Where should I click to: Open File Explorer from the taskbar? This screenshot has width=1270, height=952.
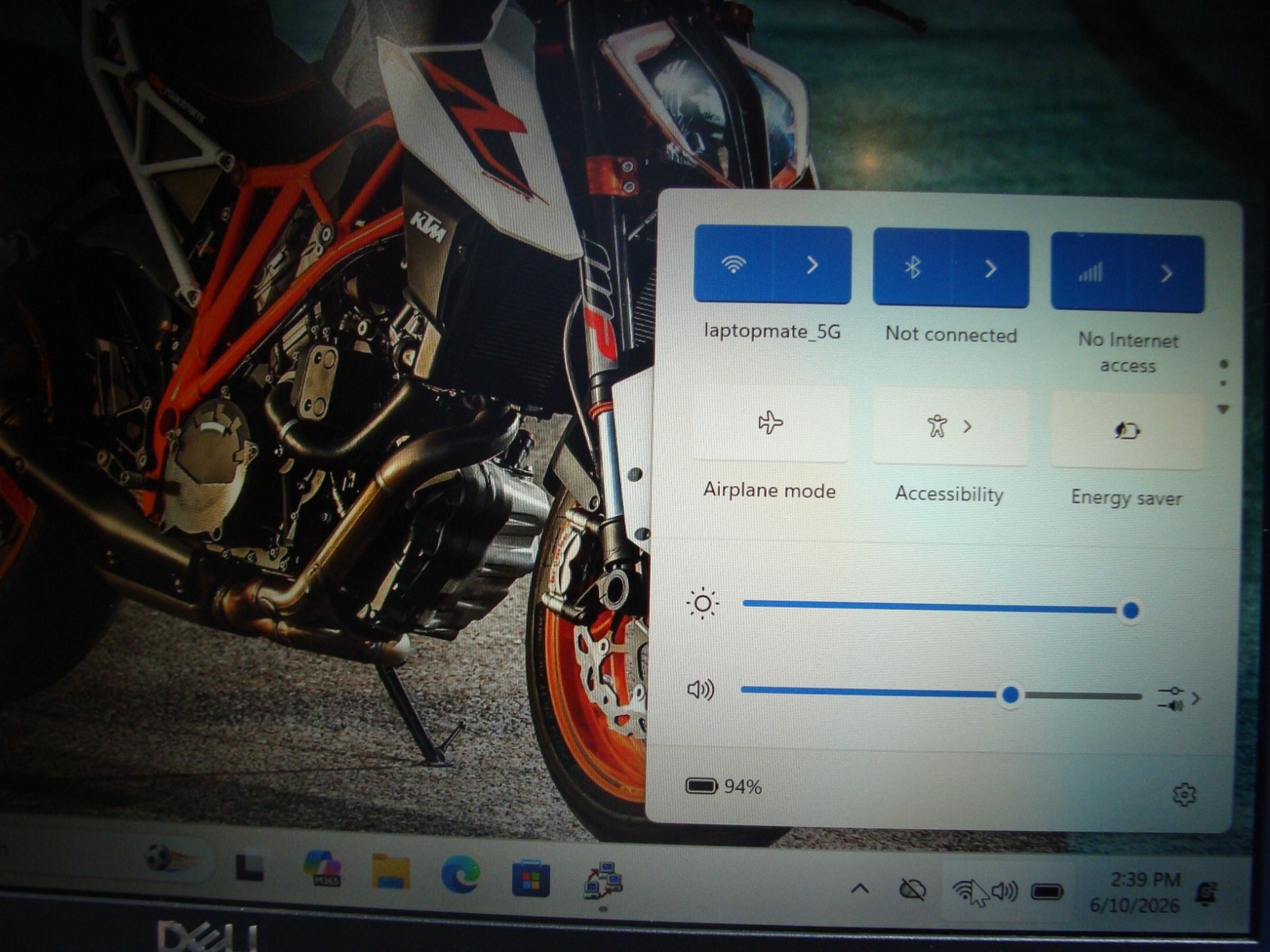[391, 872]
